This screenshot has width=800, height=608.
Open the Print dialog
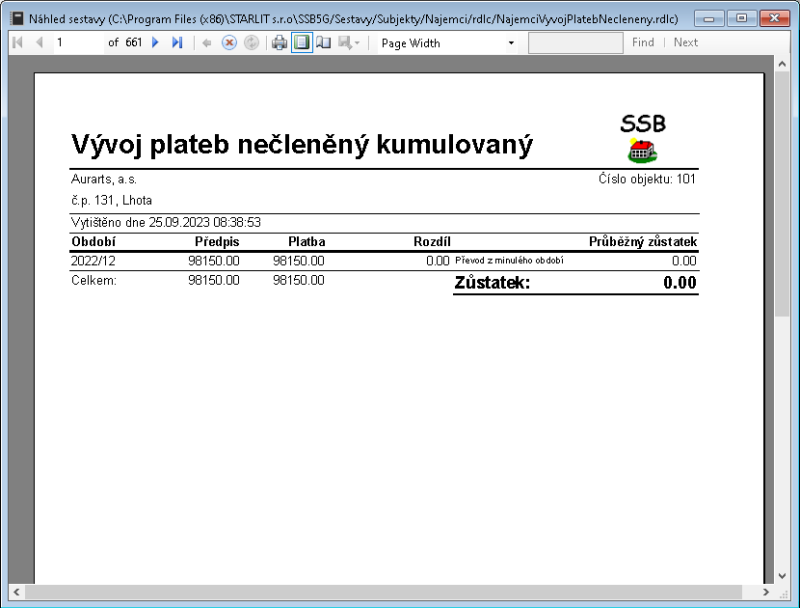tap(281, 42)
